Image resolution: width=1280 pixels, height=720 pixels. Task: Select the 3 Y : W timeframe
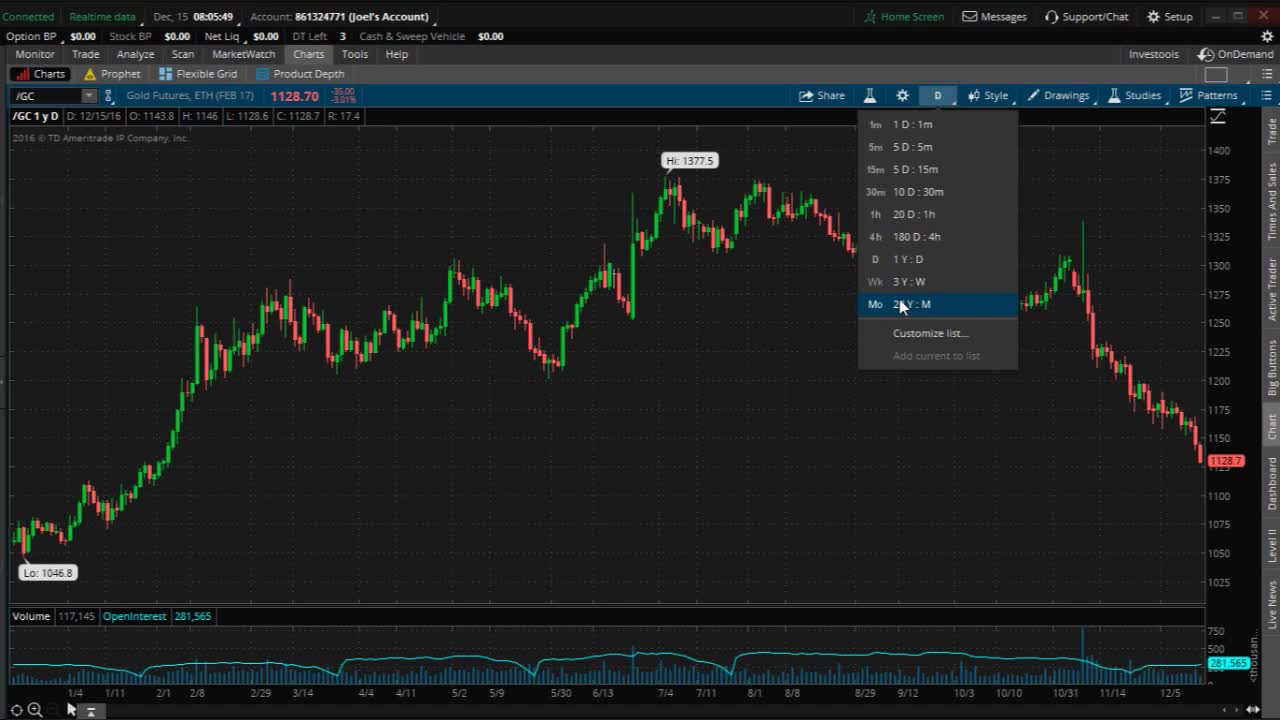(938, 282)
